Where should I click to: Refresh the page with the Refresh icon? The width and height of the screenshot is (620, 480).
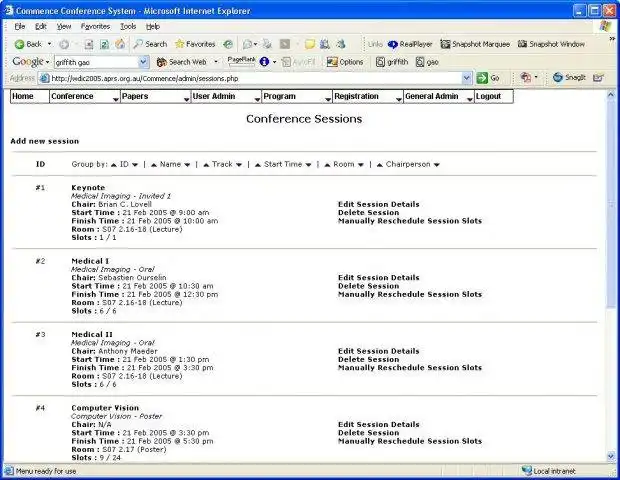104,44
